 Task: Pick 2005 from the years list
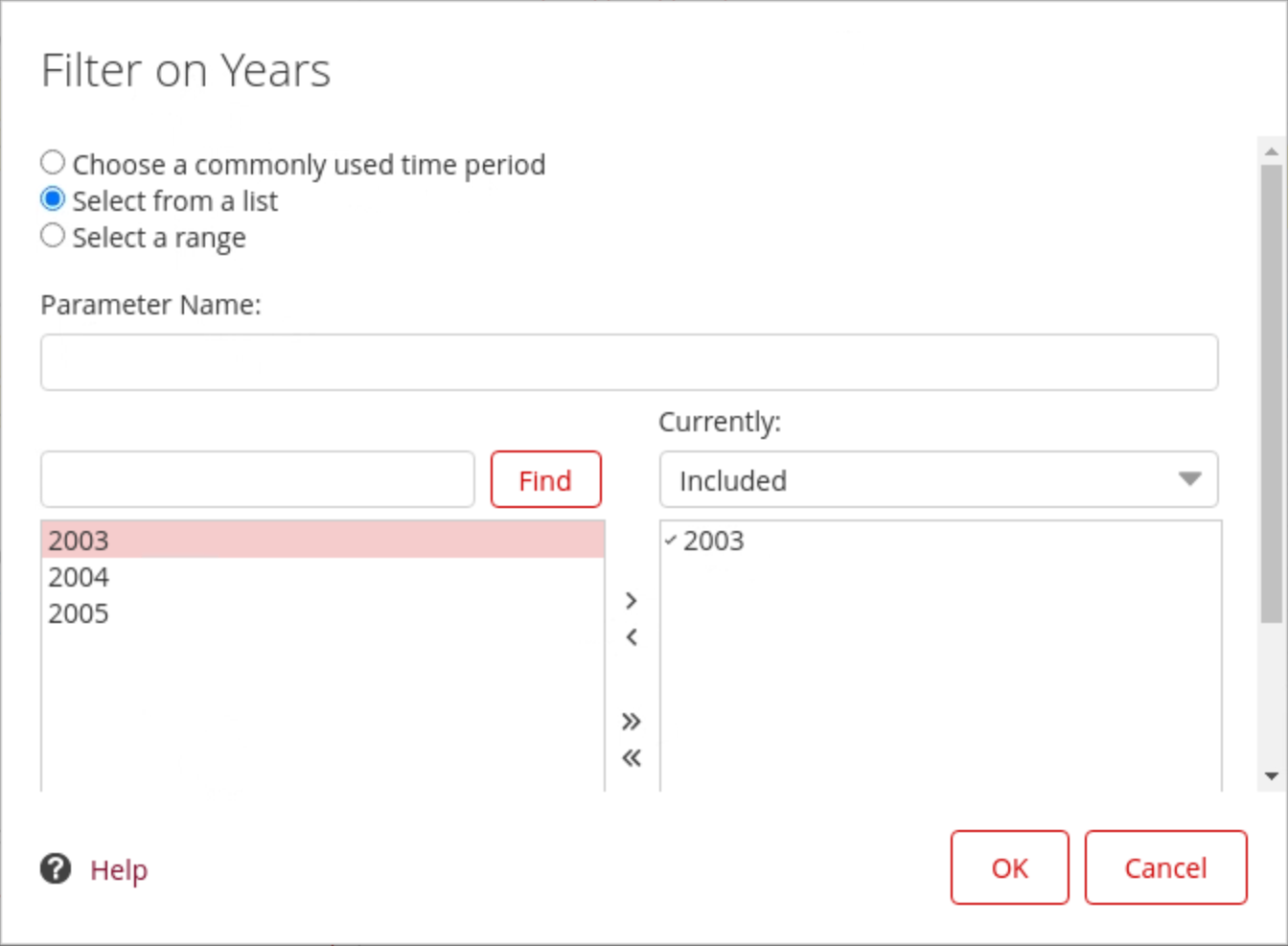pos(80,613)
